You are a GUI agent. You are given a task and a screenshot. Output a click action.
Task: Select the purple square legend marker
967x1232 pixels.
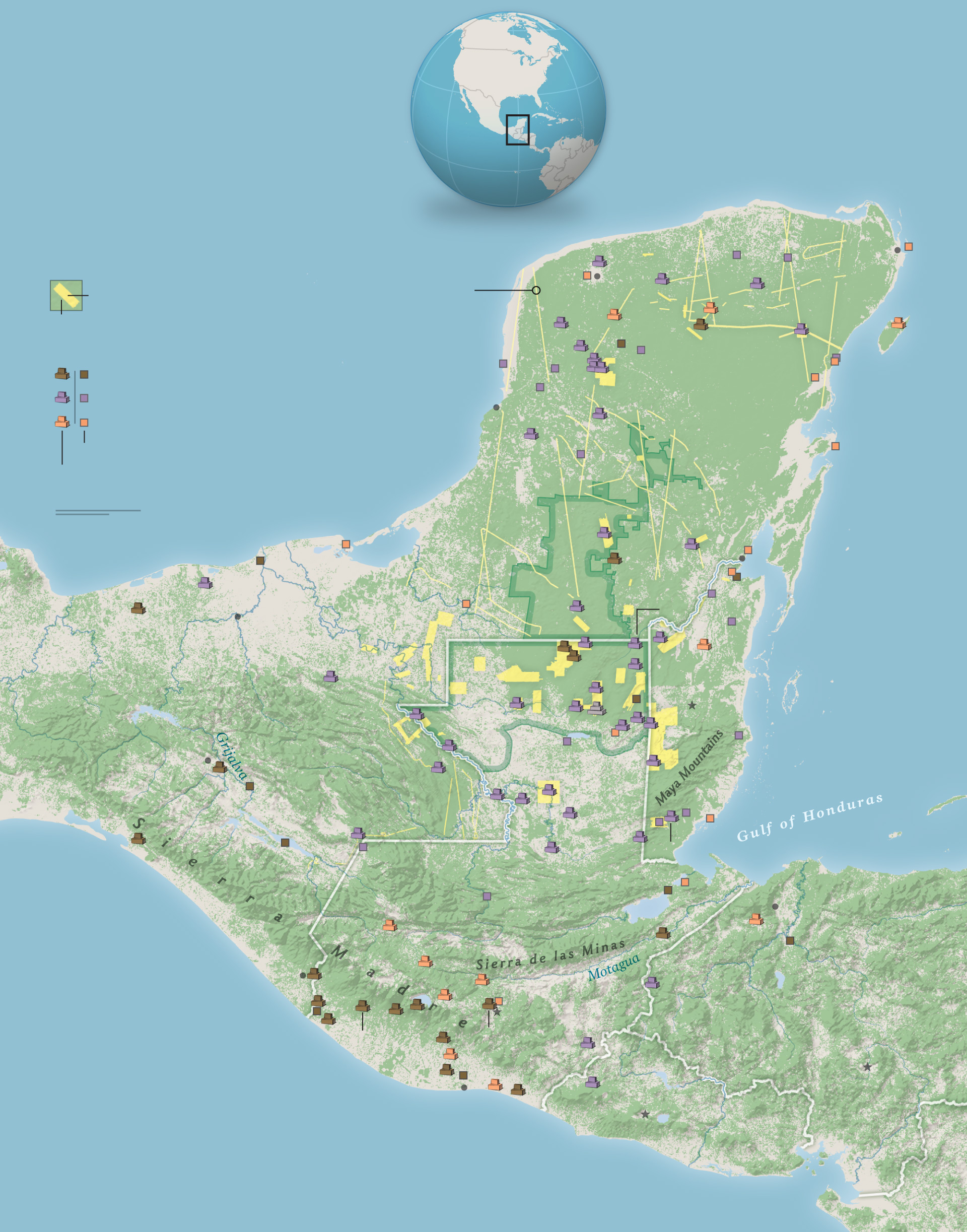click(84, 398)
